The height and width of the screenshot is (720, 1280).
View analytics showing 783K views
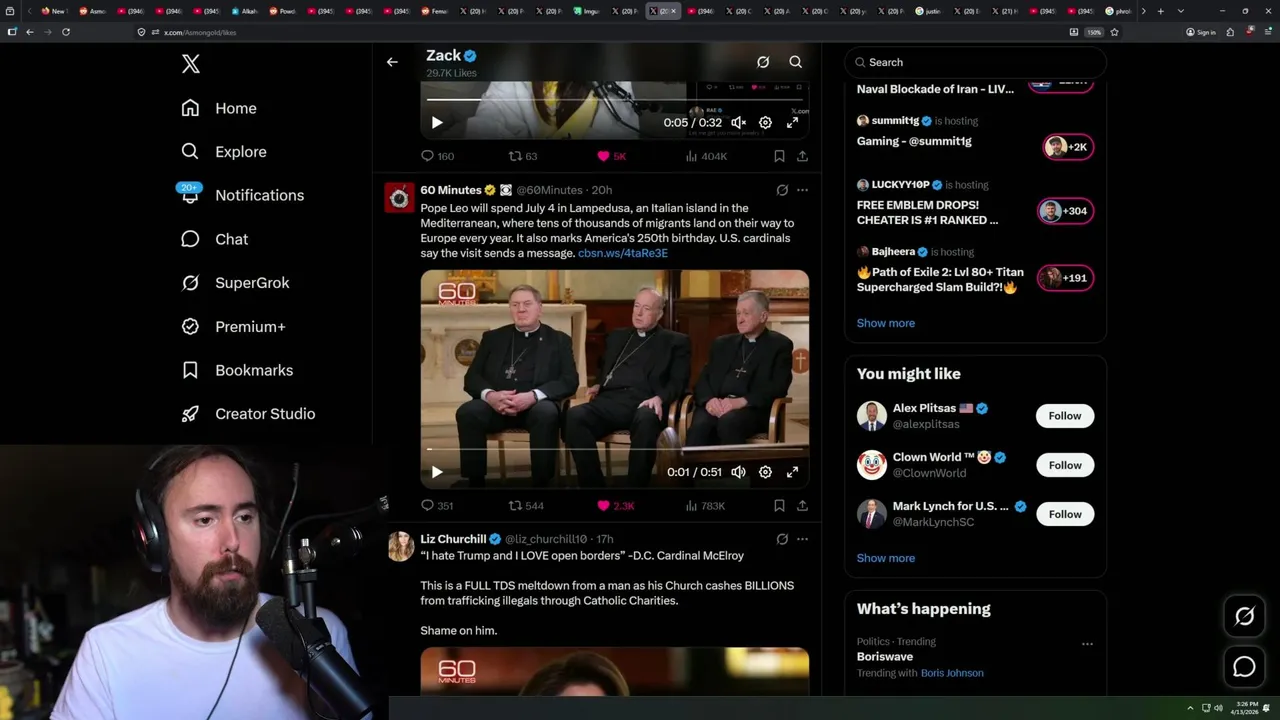click(705, 506)
